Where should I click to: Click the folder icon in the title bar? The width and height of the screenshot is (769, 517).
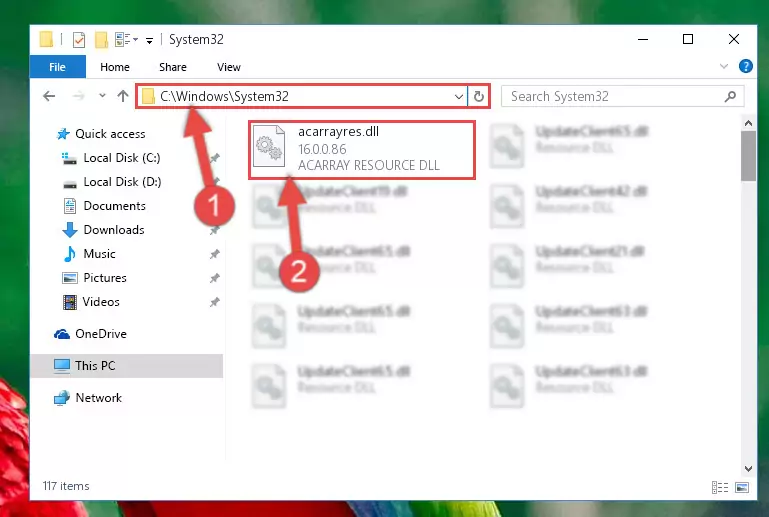46,39
